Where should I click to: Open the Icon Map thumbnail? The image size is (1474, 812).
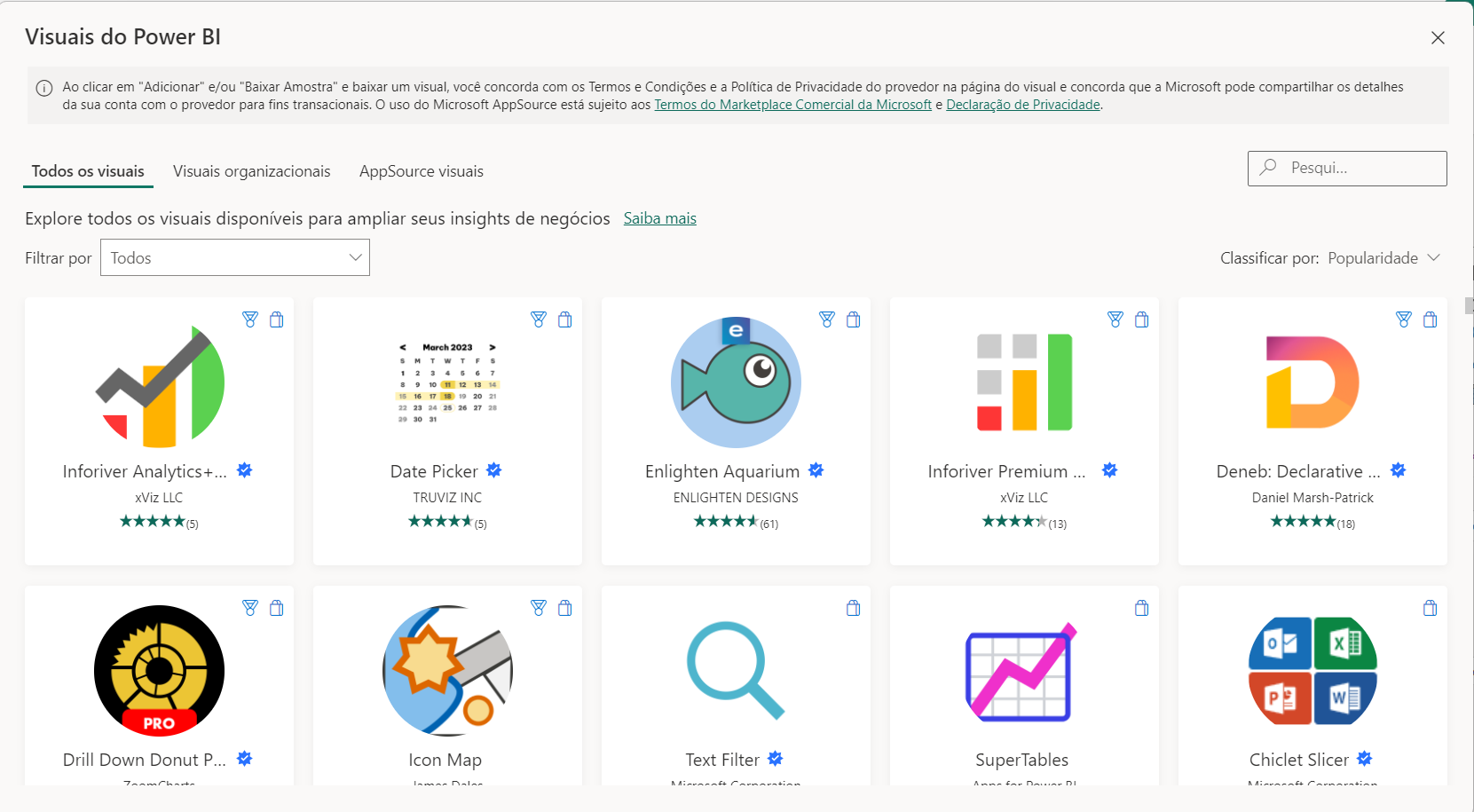click(x=447, y=671)
